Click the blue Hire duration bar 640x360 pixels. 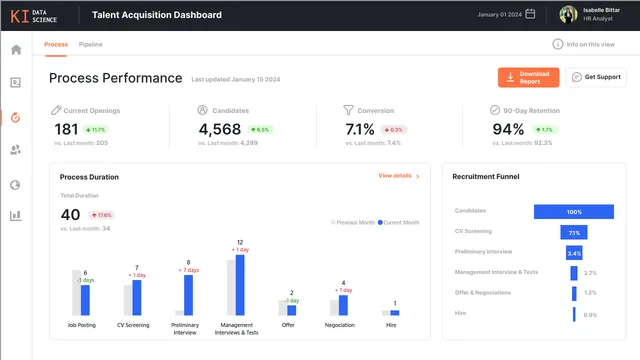pyautogui.click(x=395, y=313)
